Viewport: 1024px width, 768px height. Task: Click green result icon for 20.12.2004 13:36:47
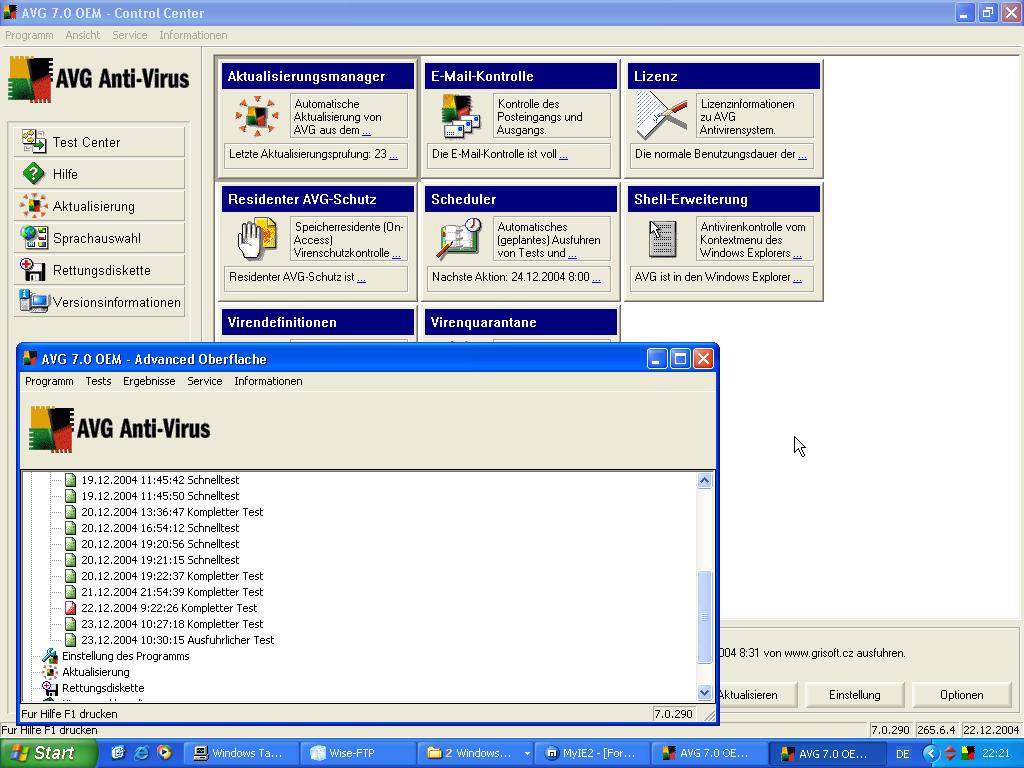pyautogui.click(x=71, y=512)
